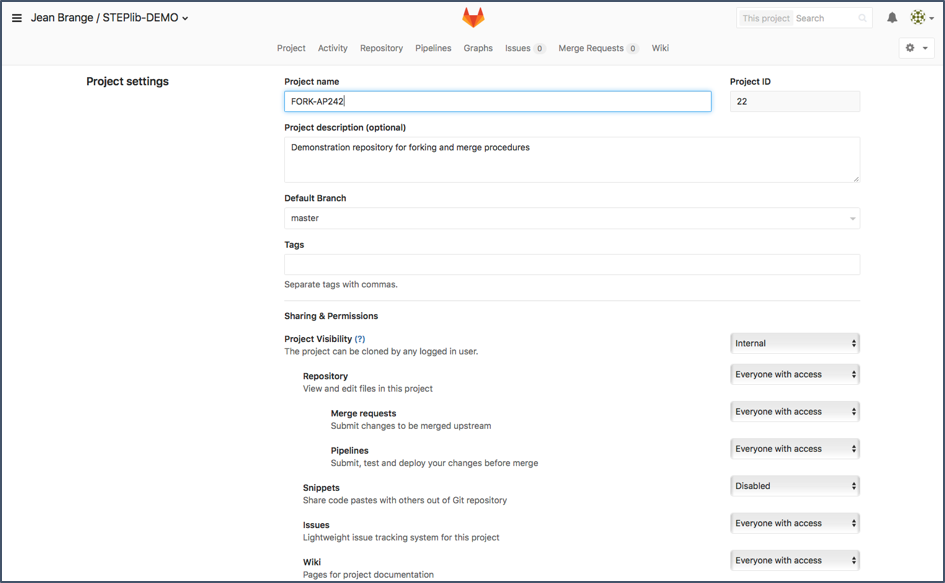Click the Project name text field

497,101
